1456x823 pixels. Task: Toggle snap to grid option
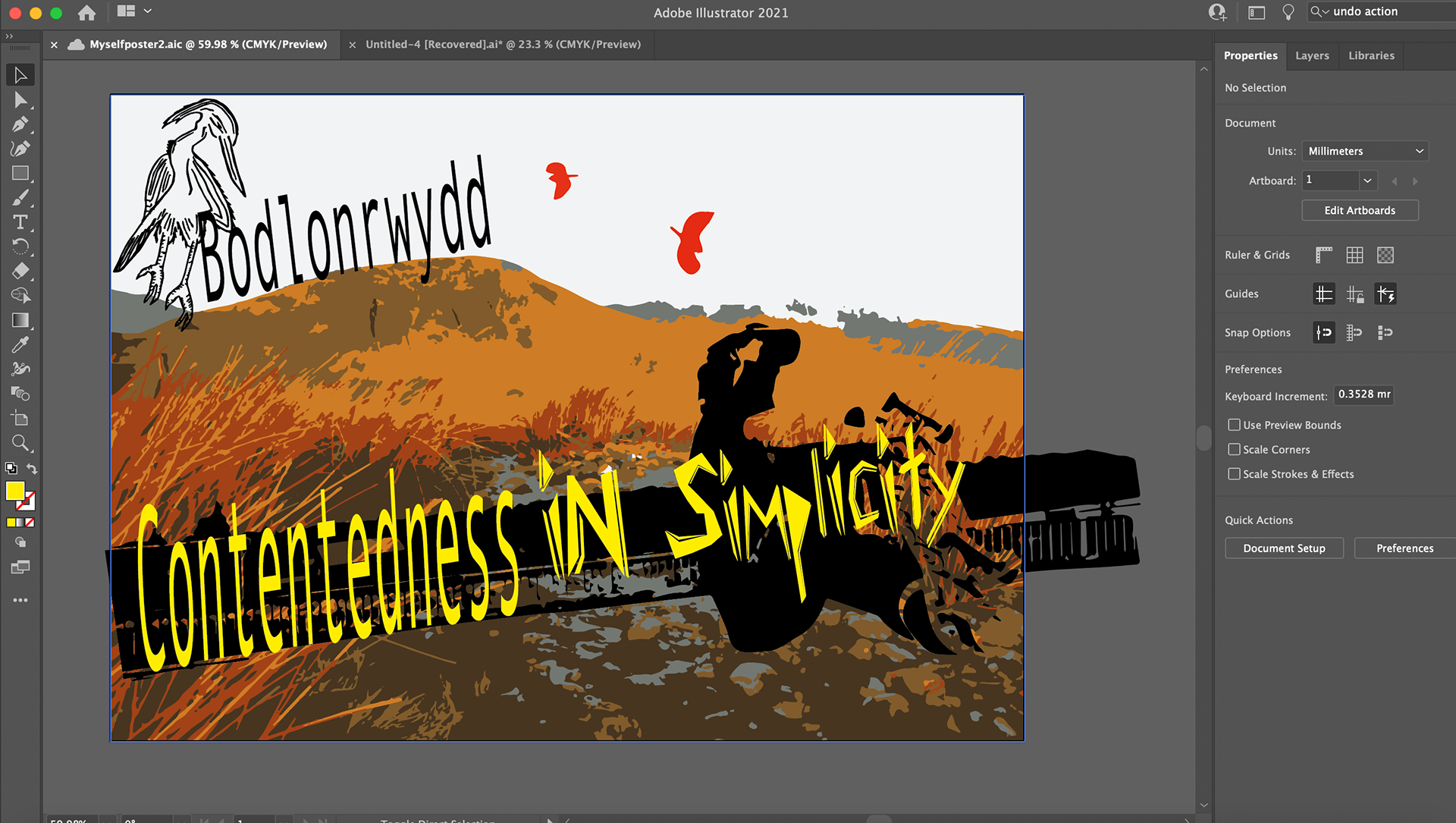(x=1354, y=332)
